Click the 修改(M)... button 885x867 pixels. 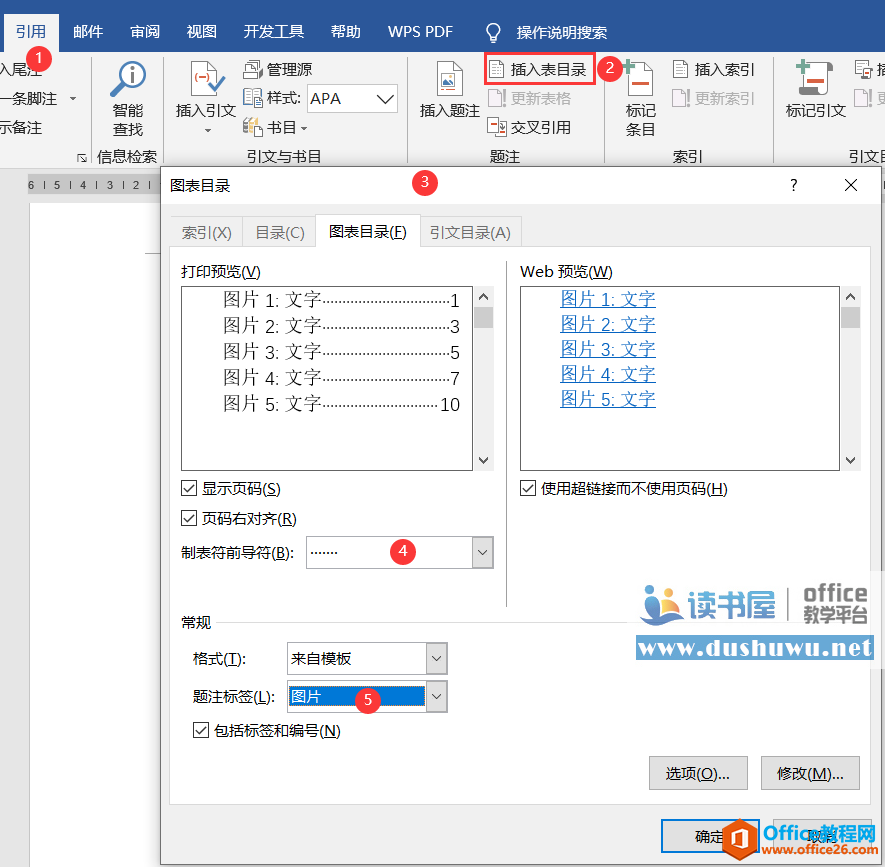pos(810,773)
